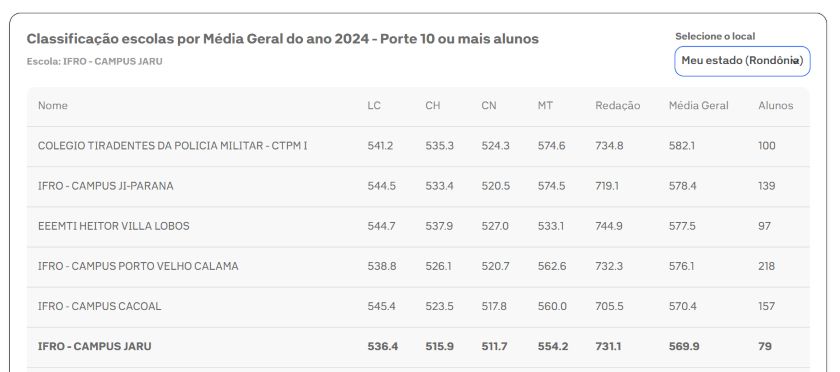This screenshot has width=840, height=372.
Task: Select the bold IFRO - CAMPUS JARU row
Action: [x=418, y=347]
